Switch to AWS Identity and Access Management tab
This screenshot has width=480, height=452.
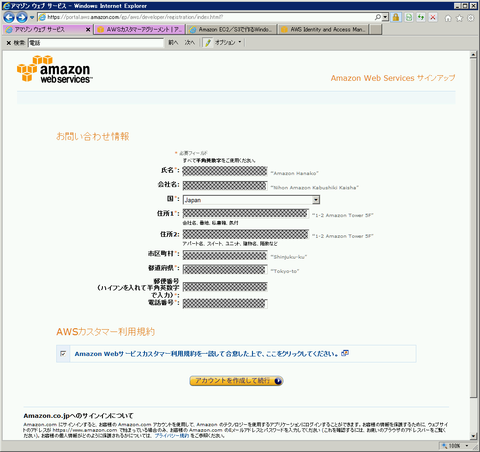pyautogui.click(x=323, y=30)
